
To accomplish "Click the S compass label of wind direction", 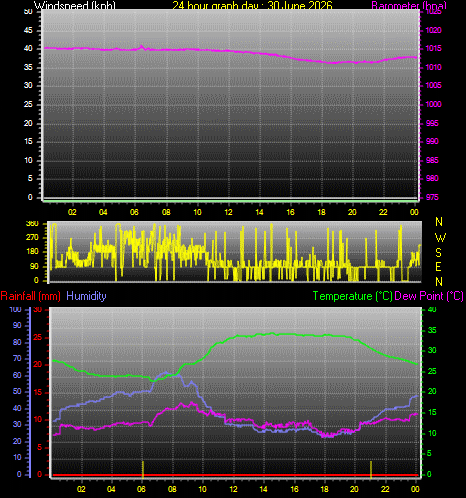I will 439,253.
